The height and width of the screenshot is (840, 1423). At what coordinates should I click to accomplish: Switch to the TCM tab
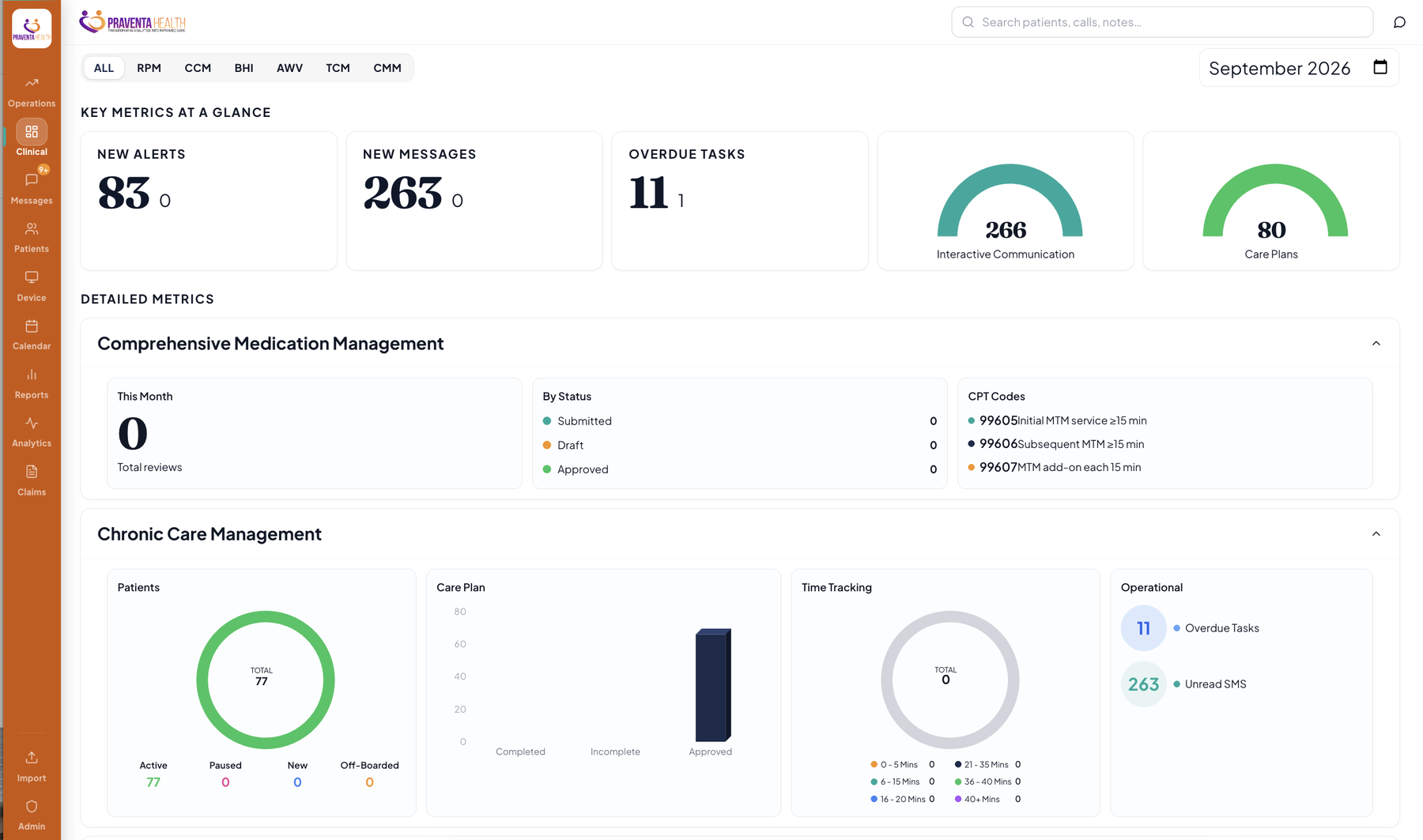pyautogui.click(x=338, y=68)
